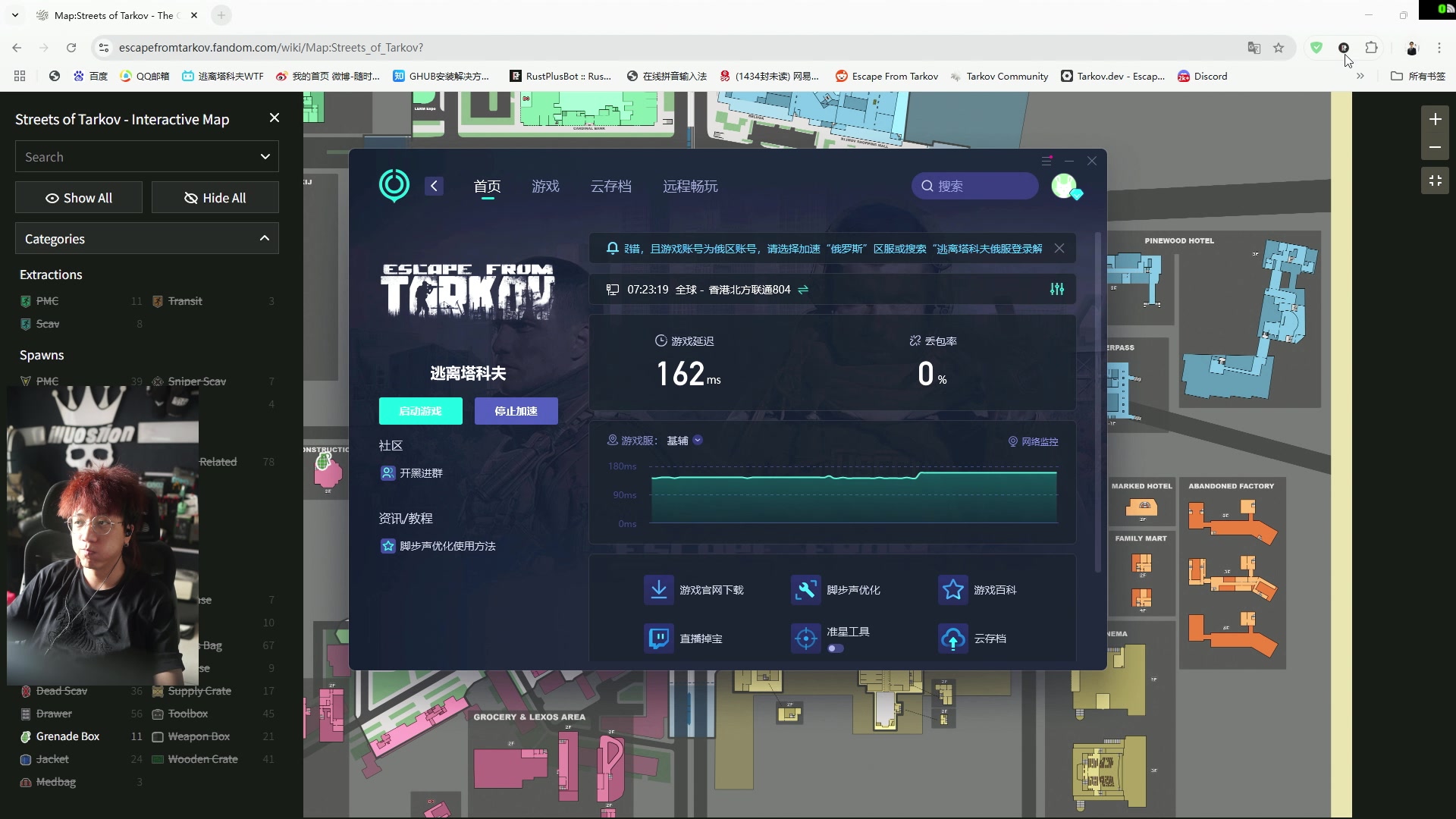Open Discord bookmark
Screen dimensions: 1456x819
[x=1203, y=76]
